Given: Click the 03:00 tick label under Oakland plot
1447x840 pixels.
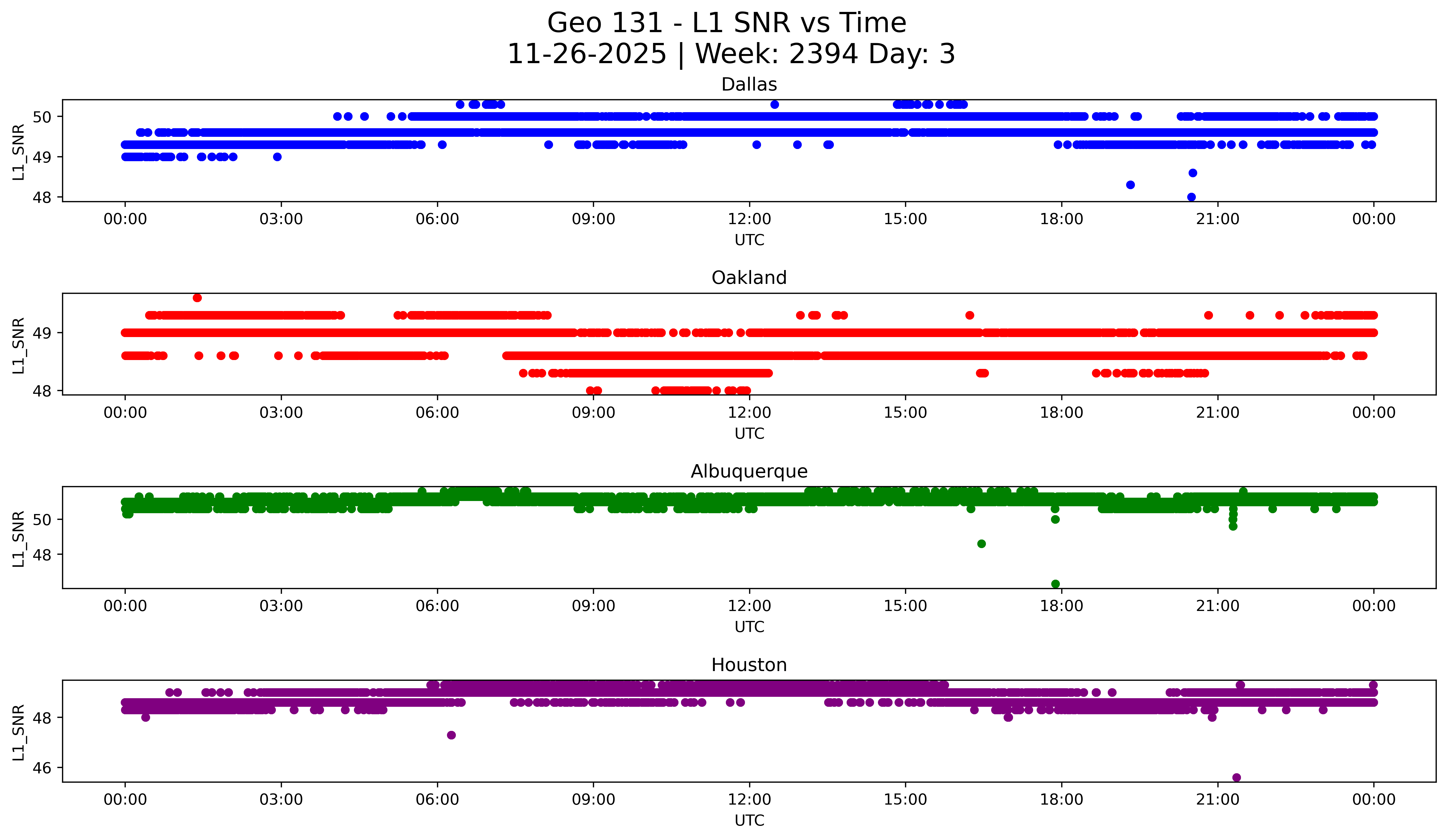Looking at the screenshot, I should (281, 412).
